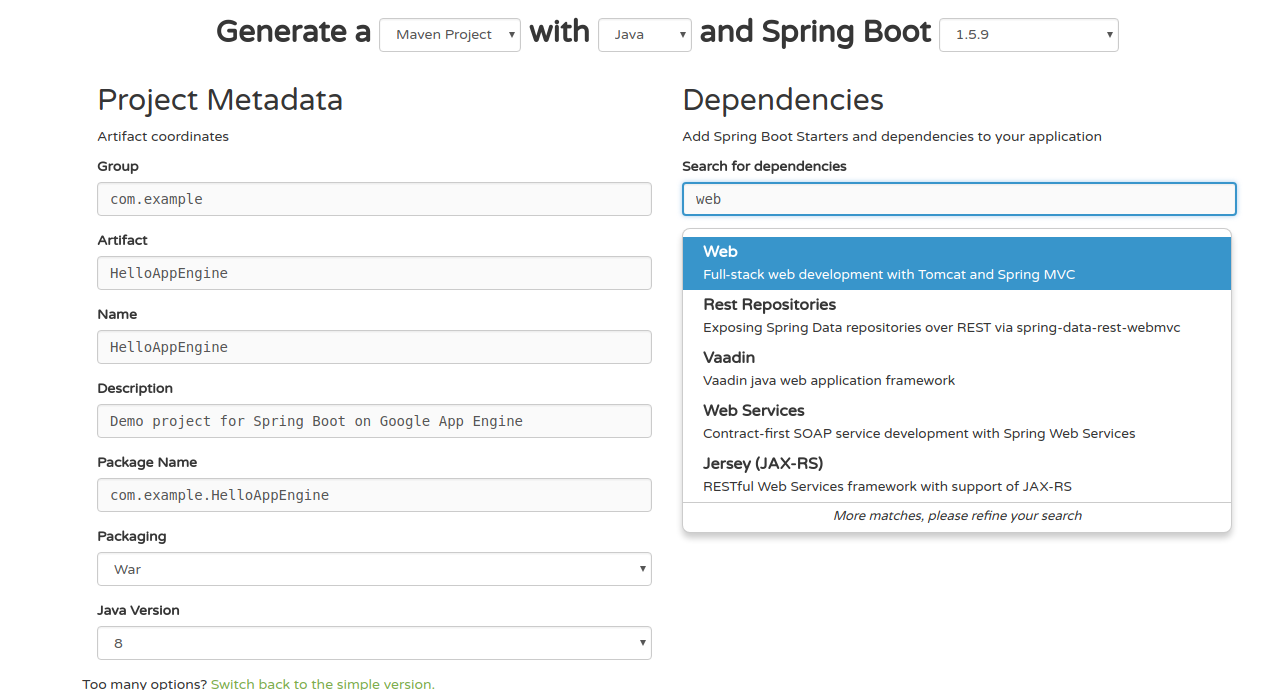Click 'More matches, please refine your search' text
This screenshot has width=1272, height=690.
(957, 516)
